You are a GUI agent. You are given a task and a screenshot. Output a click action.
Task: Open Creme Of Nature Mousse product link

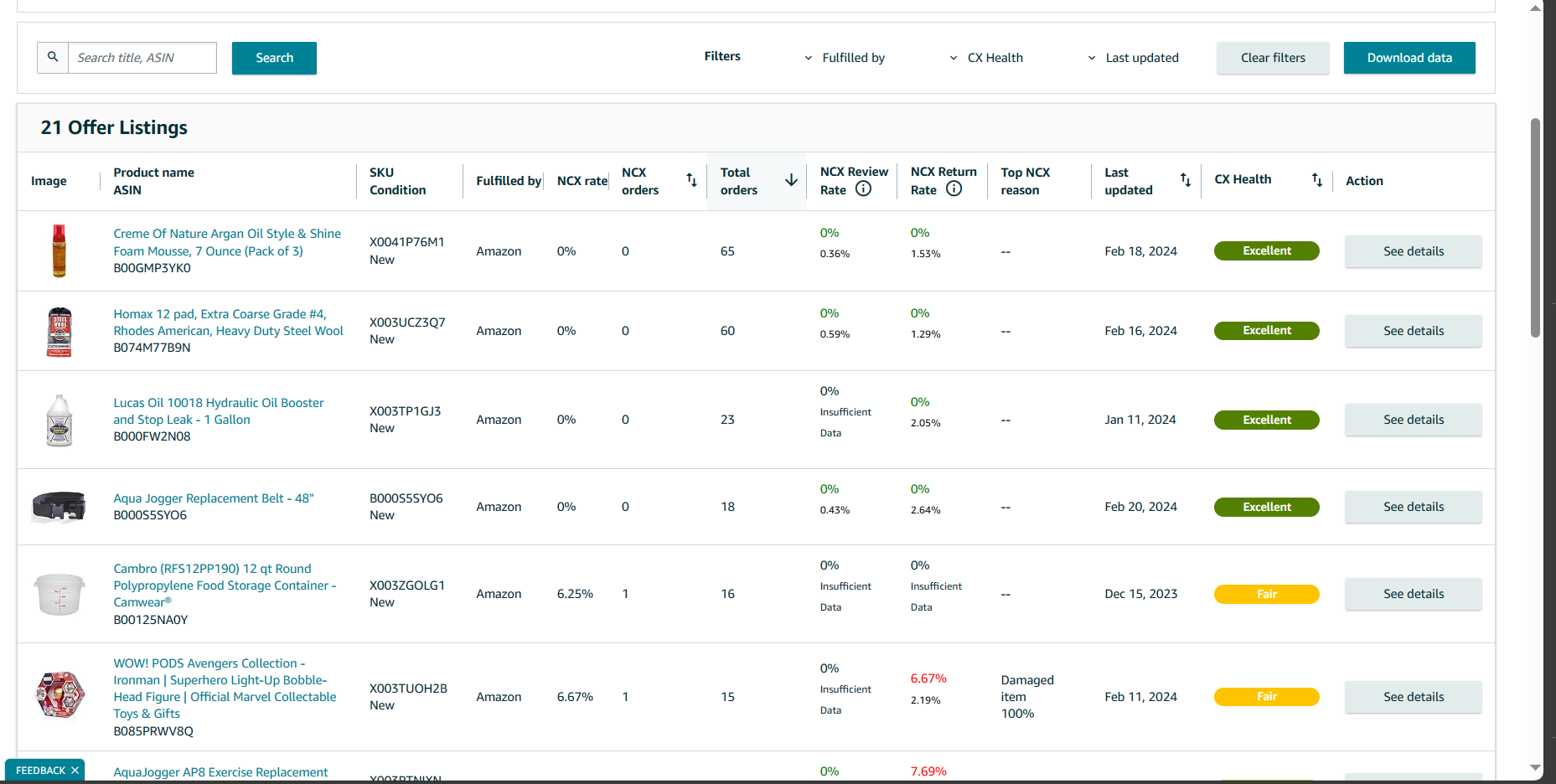(x=227, y=242)
